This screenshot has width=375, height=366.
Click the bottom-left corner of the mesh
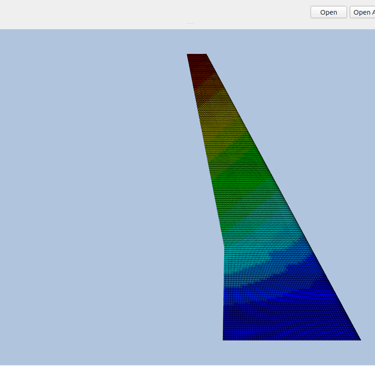coord(224,339)
